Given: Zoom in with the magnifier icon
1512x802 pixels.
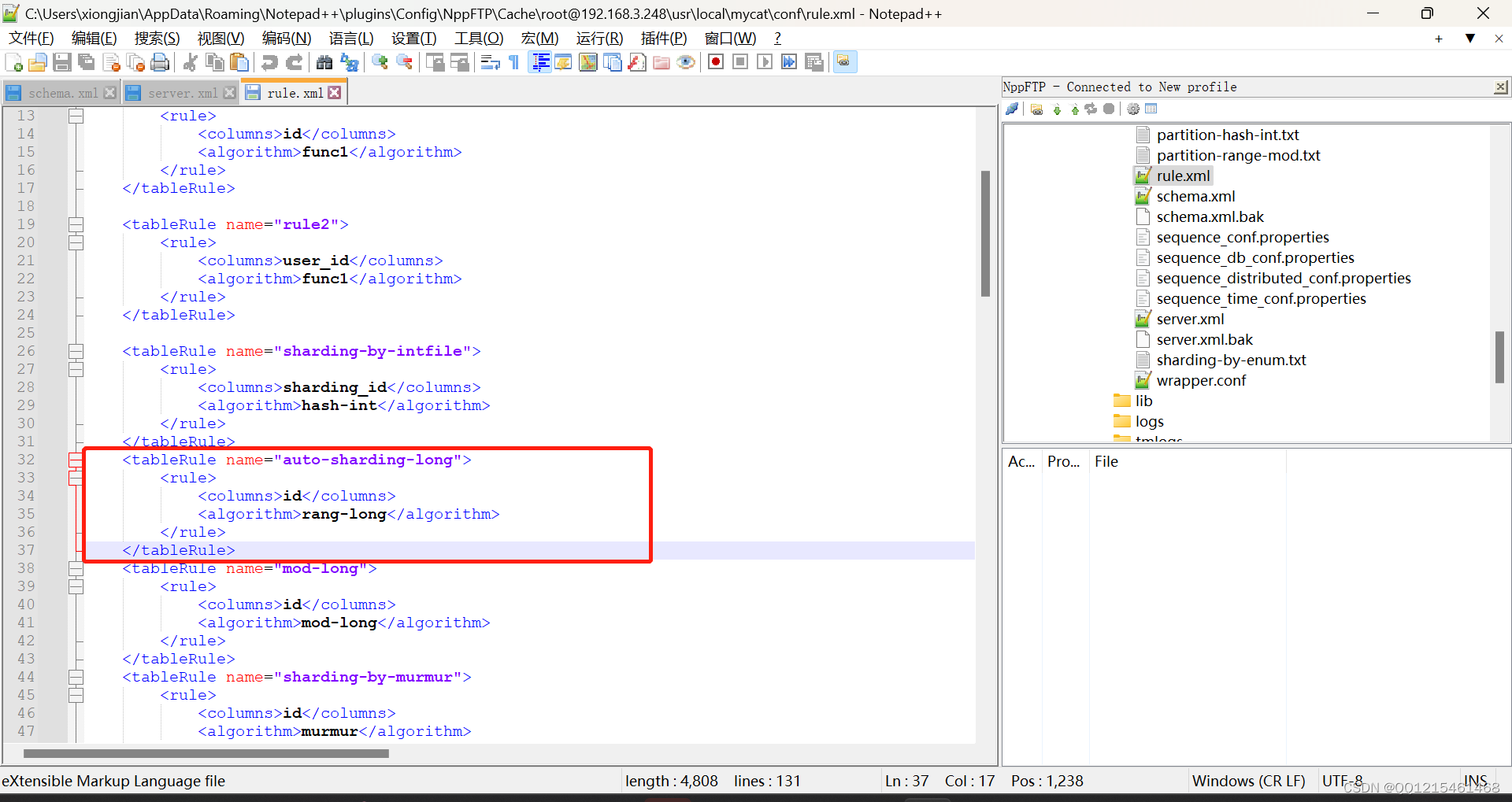Looking at the screenshot, I should click(380, 62).
